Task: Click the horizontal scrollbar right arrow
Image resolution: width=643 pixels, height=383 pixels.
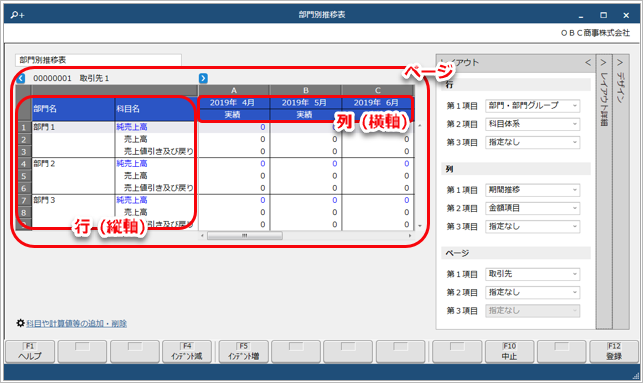Action: (x=410, y=236)
